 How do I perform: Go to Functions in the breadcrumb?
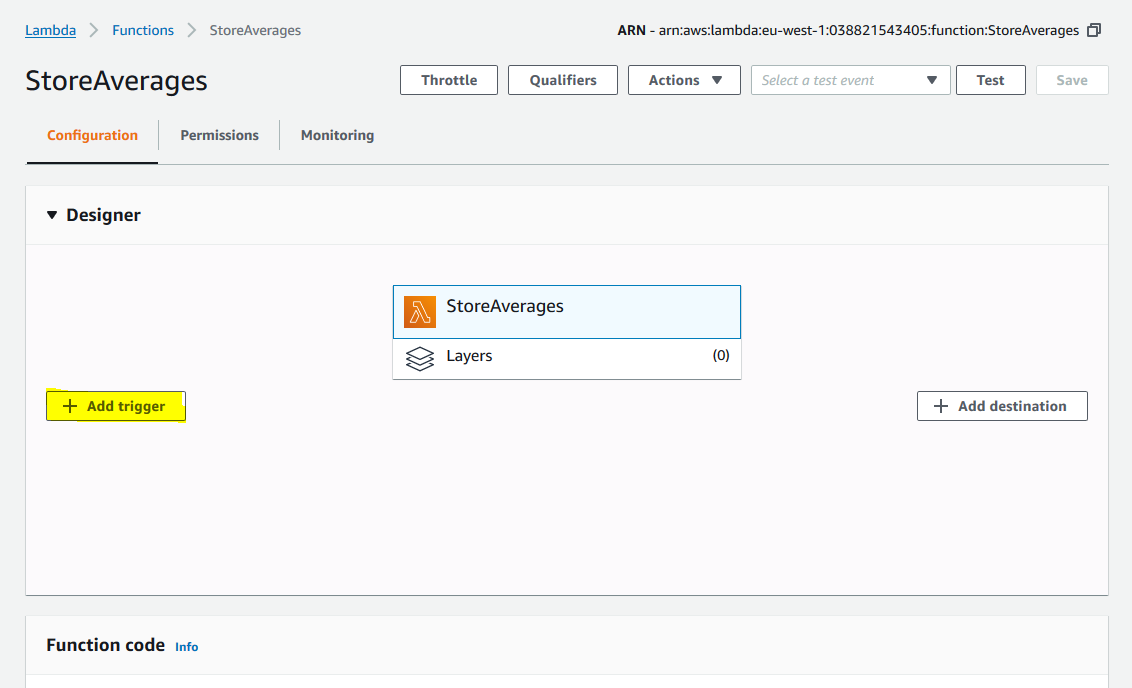pyautogui.click(x=143, y=30)
